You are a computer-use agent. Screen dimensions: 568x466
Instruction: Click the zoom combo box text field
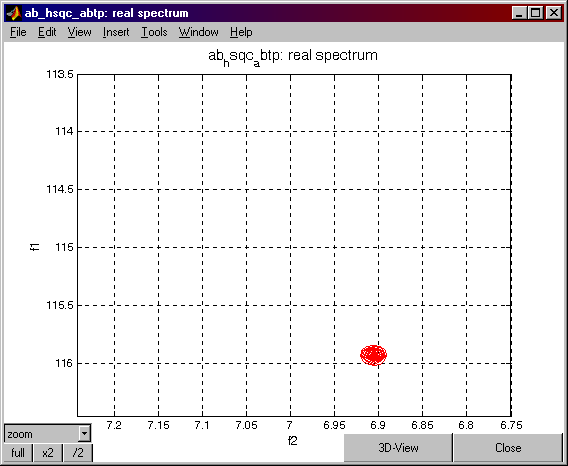coord(42,433)
